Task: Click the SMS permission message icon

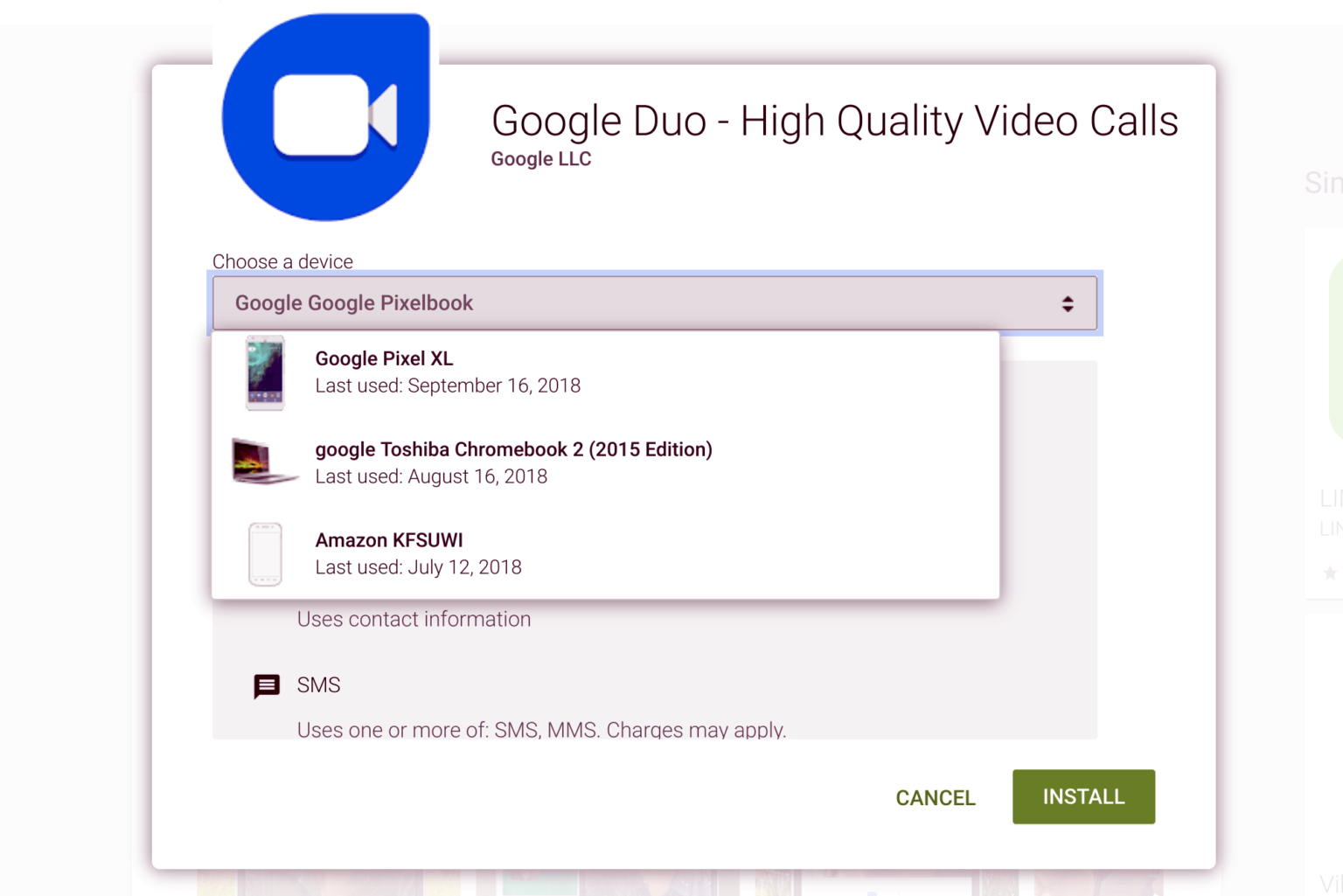Action: 267,686
